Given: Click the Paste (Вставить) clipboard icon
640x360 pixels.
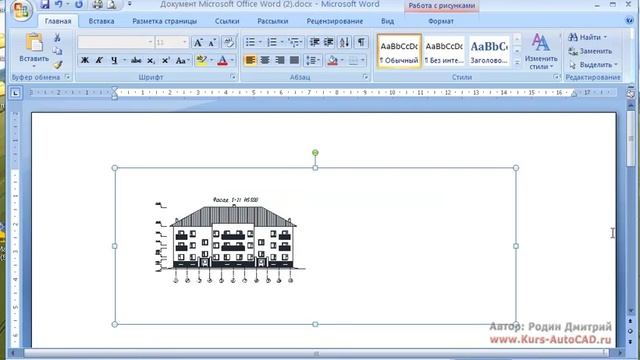Looking at the screenshot, I should tap(34, 42).
